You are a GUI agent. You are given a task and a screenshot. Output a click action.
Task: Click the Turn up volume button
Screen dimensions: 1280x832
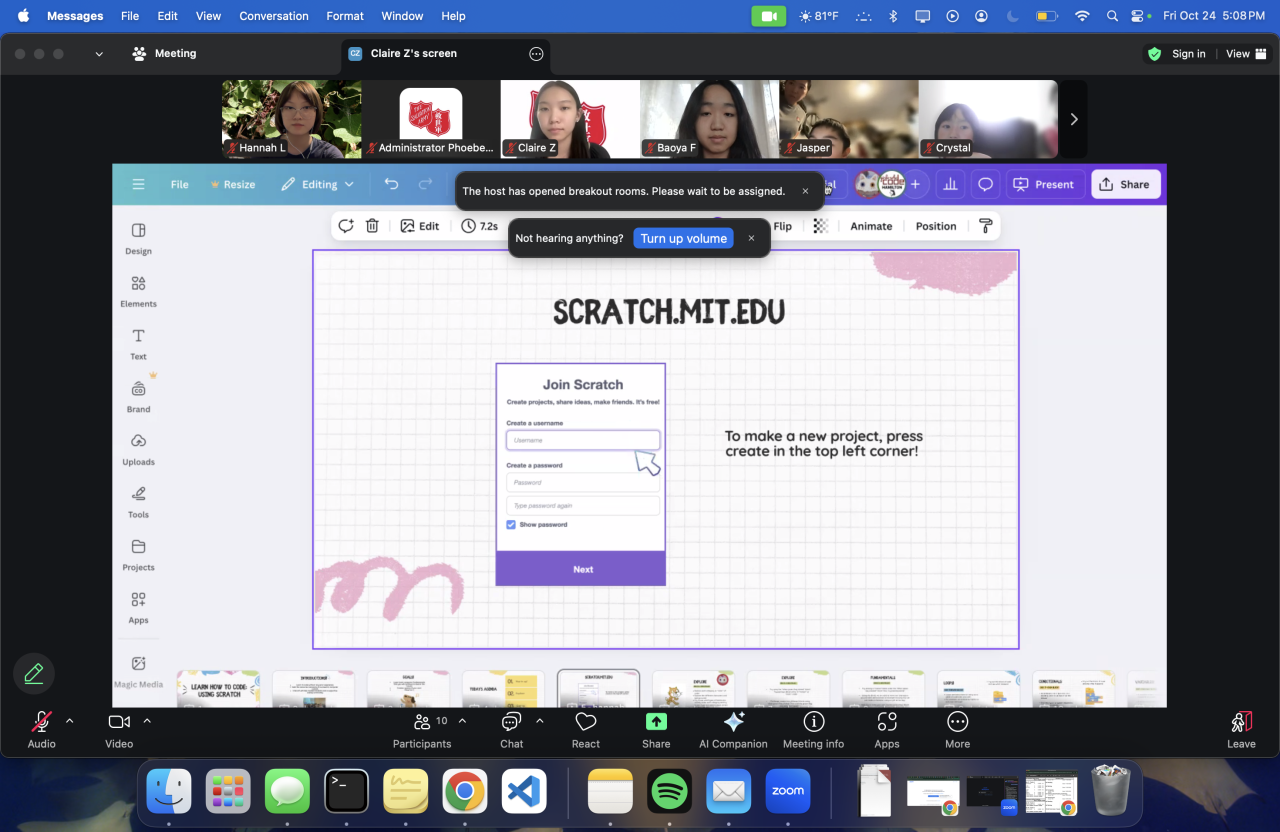pyautogui.click(x=684, y=239)
